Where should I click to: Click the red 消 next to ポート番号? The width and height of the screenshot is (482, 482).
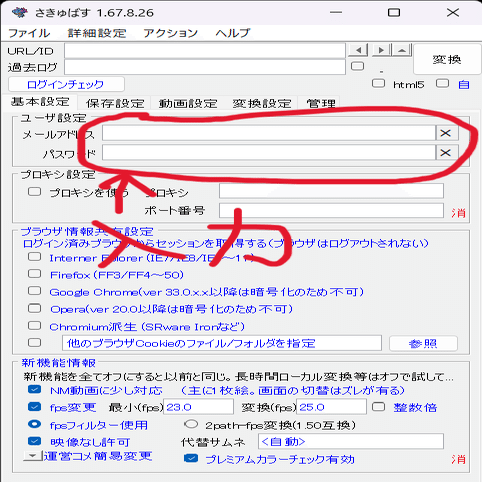pos(458,213)
